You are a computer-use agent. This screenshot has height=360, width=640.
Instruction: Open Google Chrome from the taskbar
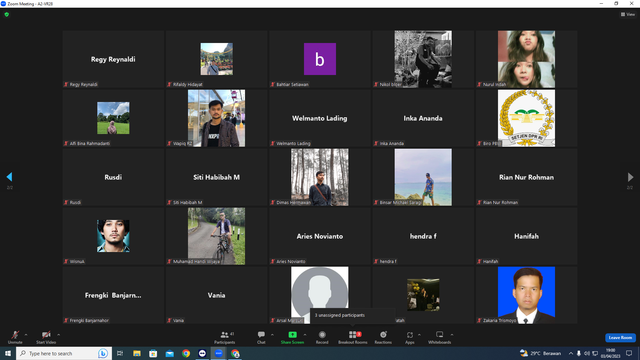tap(186, 353)
